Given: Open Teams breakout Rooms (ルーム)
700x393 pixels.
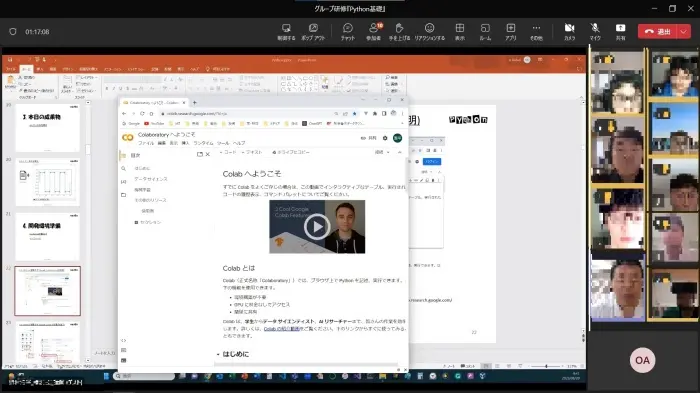Looking at the screenshot, I should point(485,32).
